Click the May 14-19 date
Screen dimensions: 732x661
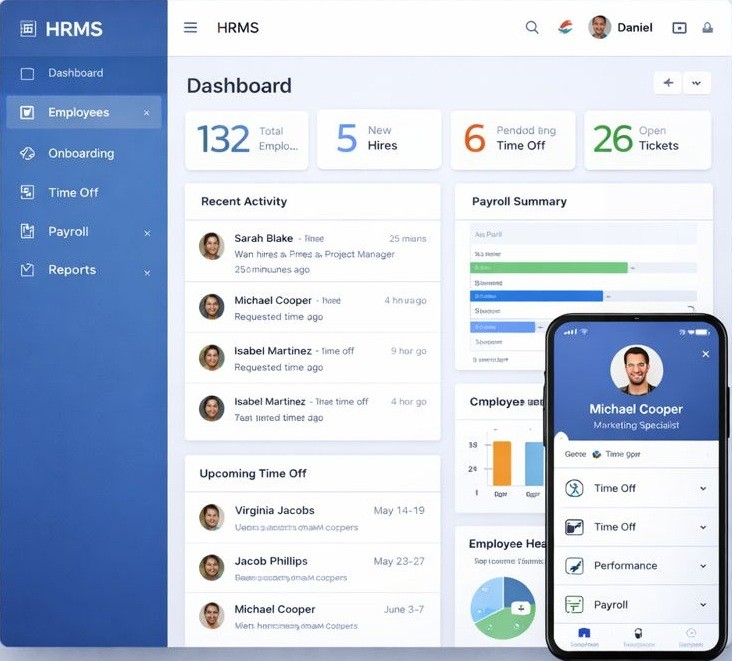tap(399, 510)
